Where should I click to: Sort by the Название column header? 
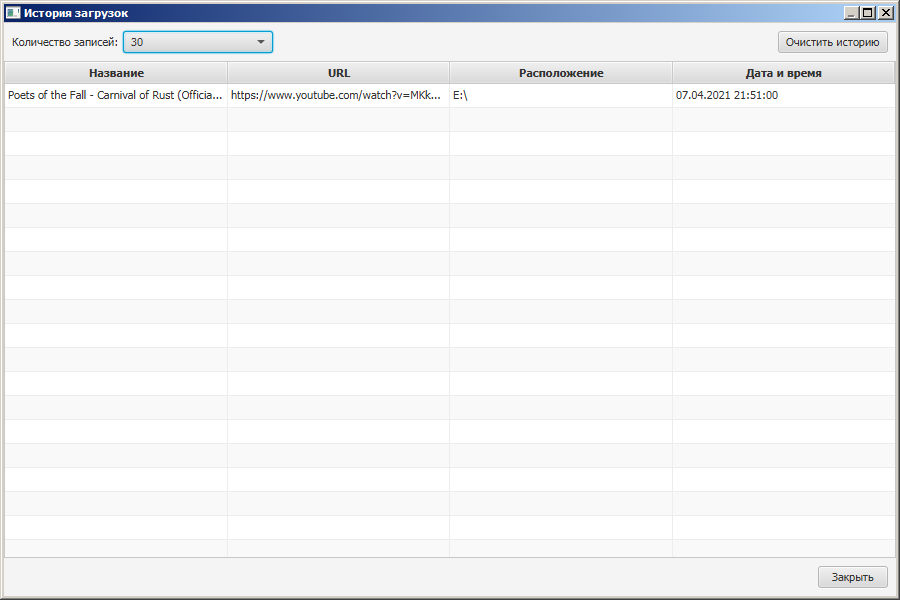117,73
